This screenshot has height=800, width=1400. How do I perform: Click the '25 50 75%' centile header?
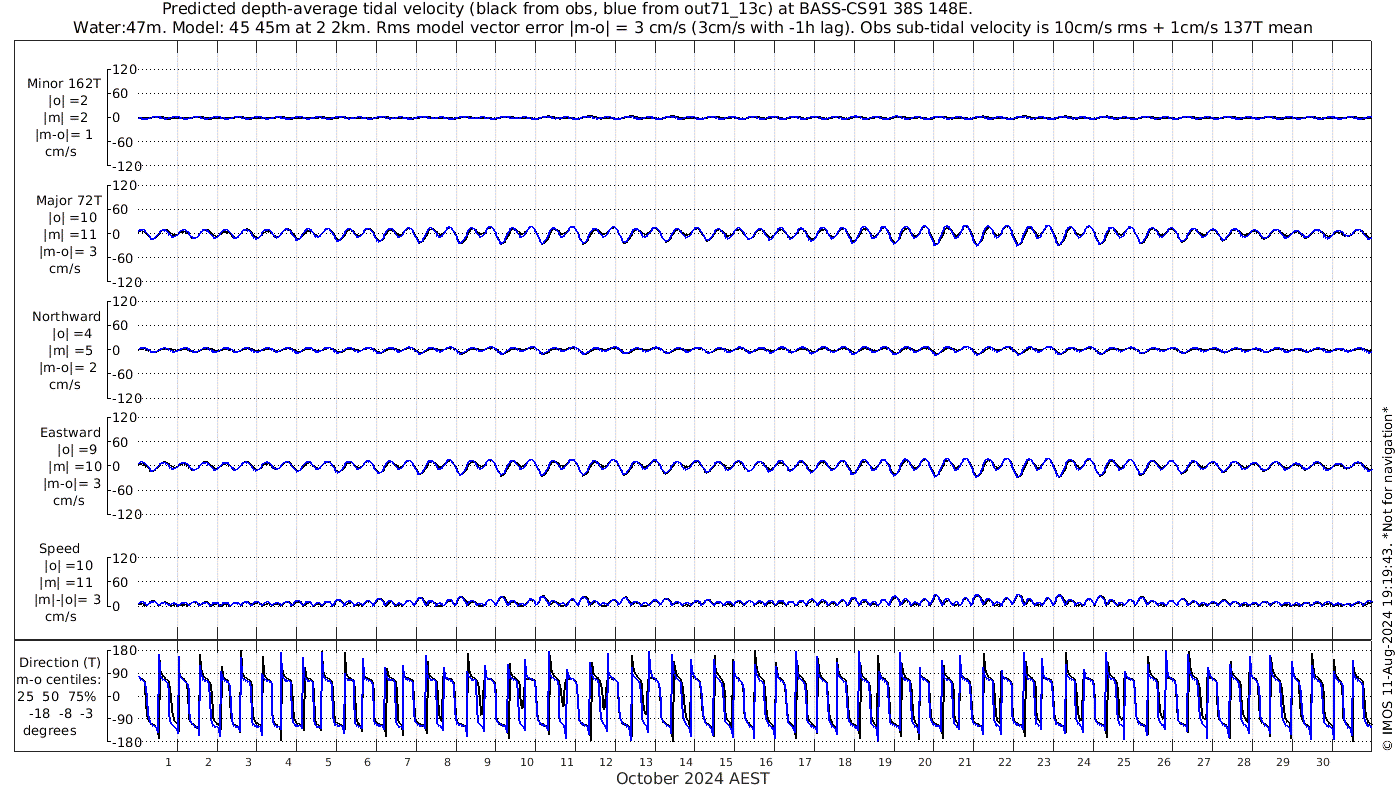click(x=57, y=696)
